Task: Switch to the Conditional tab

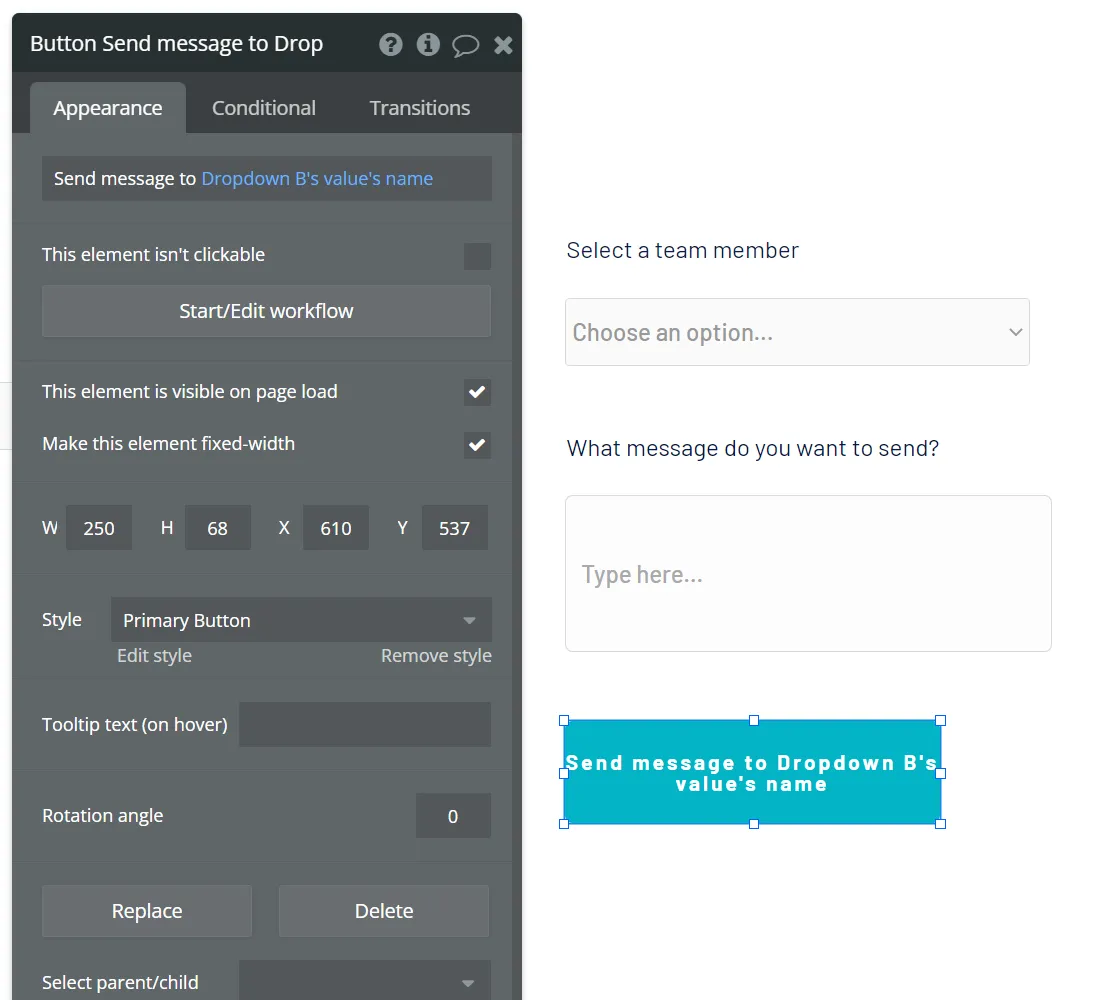Action: (x=263, y=108)
